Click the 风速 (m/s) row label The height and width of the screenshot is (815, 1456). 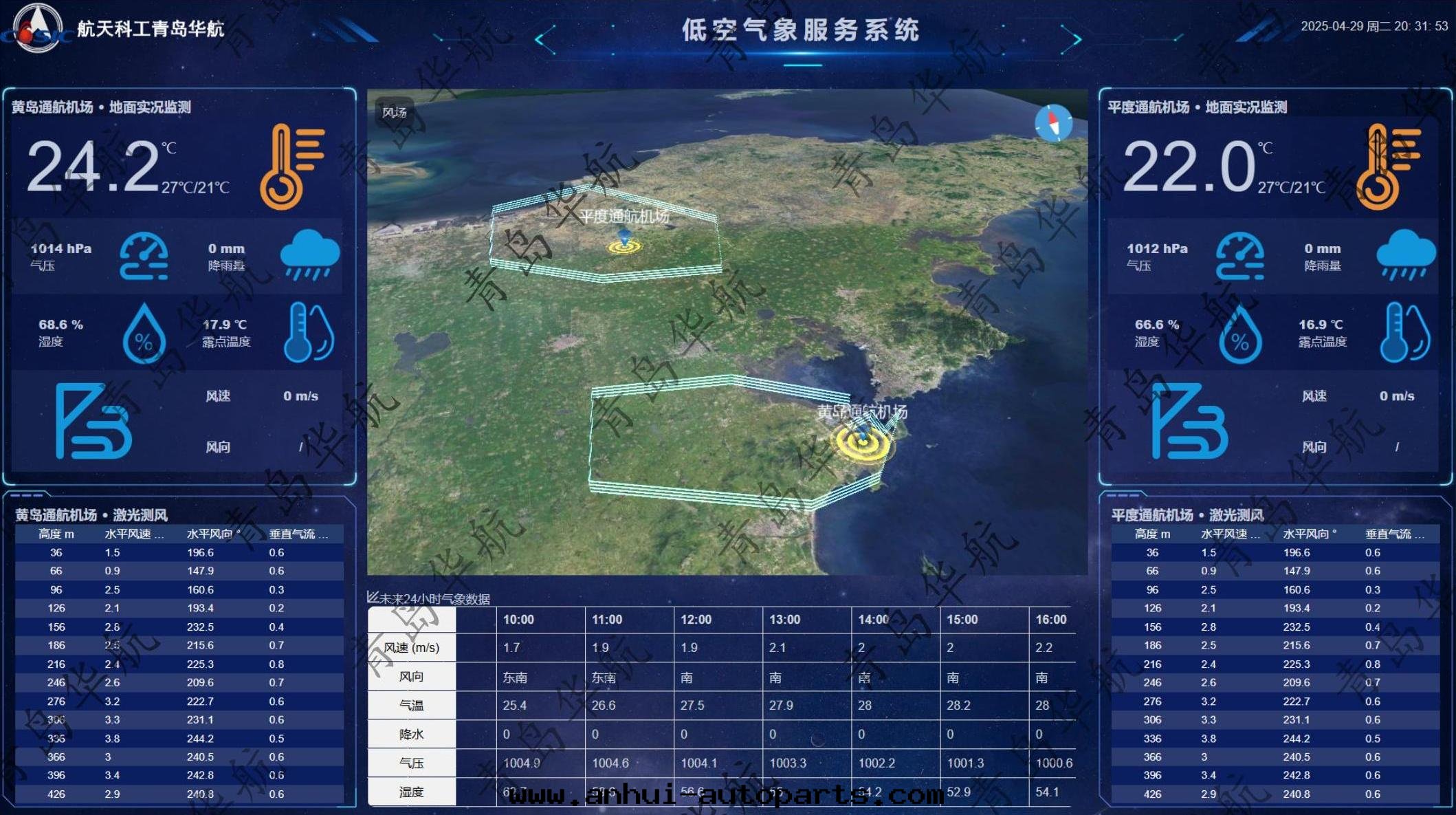(411, 647)
